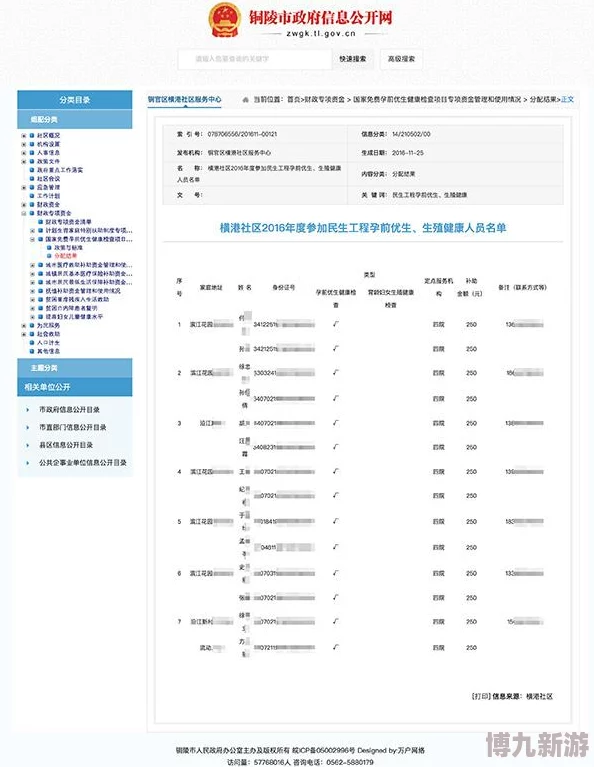Viewport: 594px width, 767px height.
Task: Select the 组配分类 sidebar tab
Action: point(75,119)
